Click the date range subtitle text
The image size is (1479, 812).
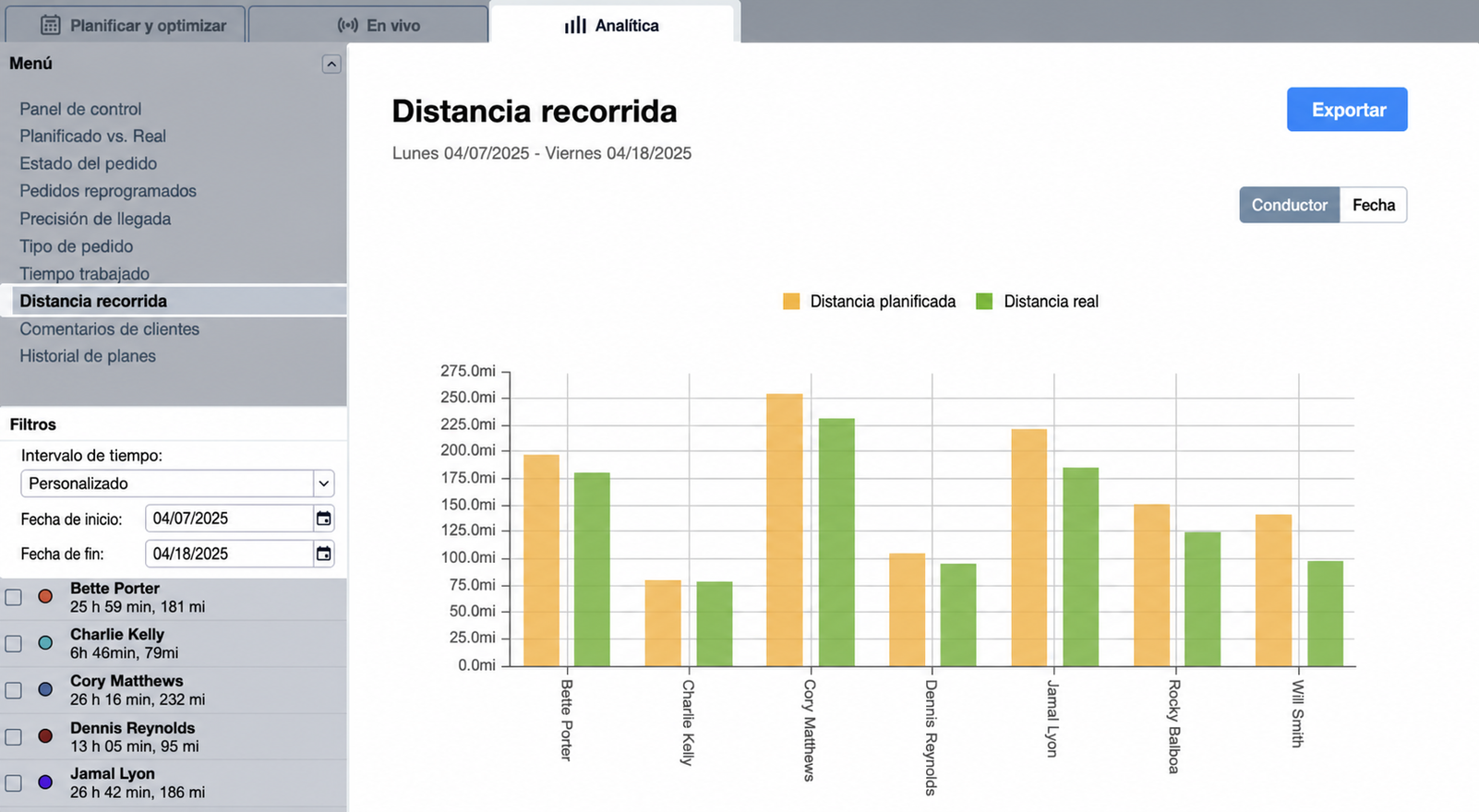coord(542,153)
